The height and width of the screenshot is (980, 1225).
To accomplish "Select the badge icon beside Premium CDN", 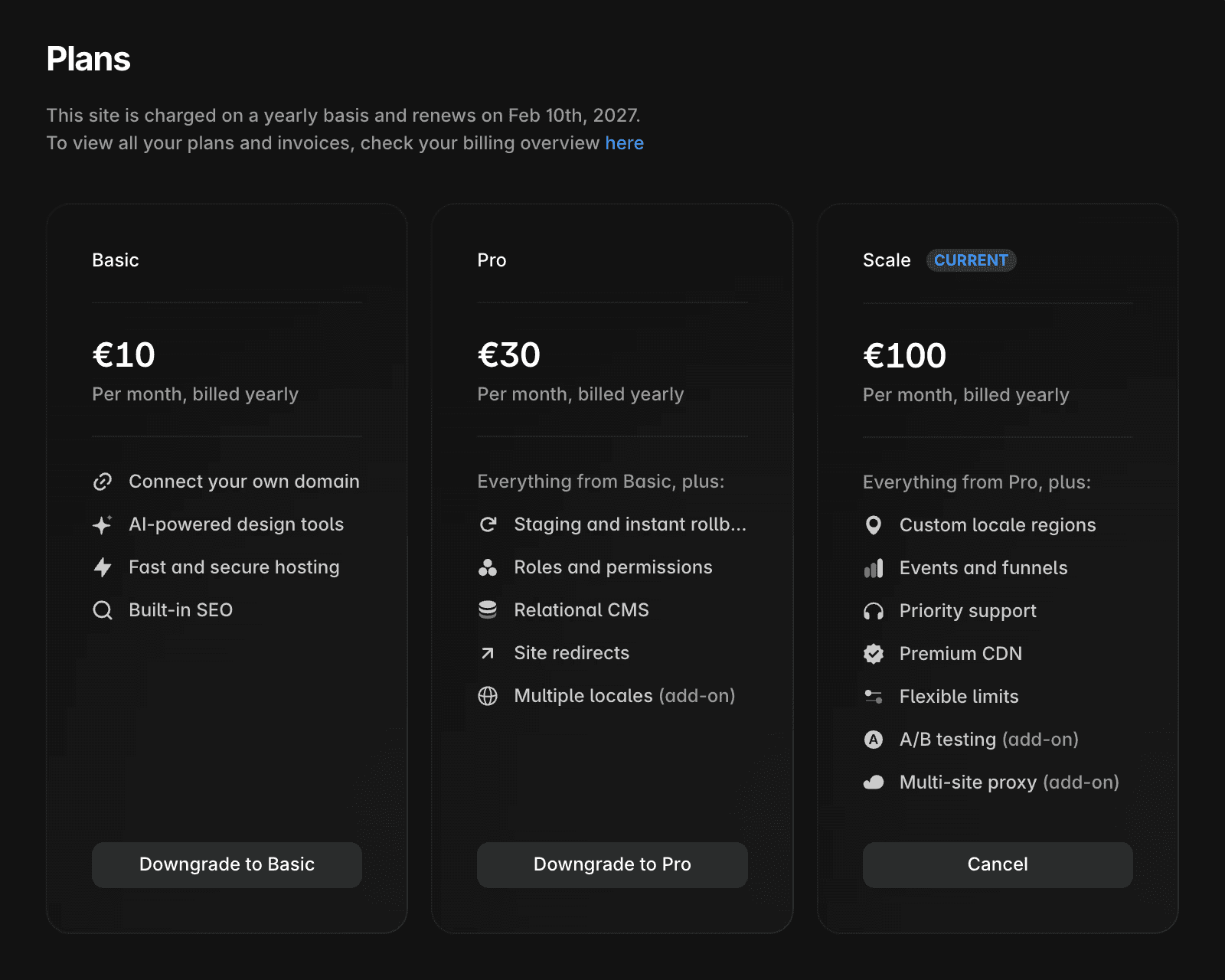I will pos(874,653).
